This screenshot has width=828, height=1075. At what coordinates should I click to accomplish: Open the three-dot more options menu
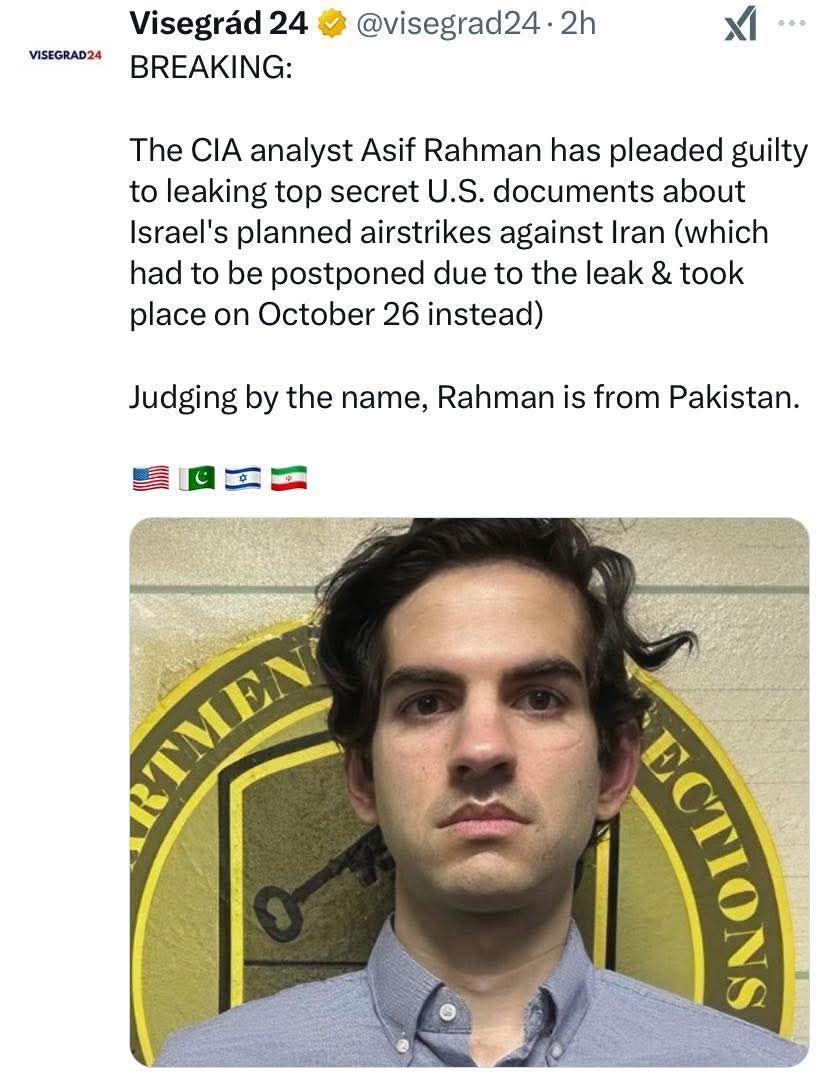coord(792,23)
